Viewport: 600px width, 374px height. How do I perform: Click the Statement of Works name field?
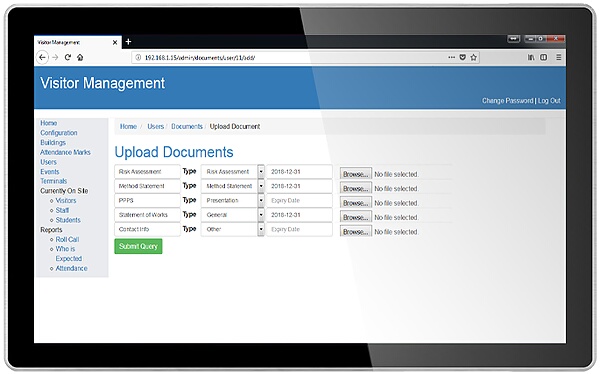pyautogui.click(x=147, y=215)
